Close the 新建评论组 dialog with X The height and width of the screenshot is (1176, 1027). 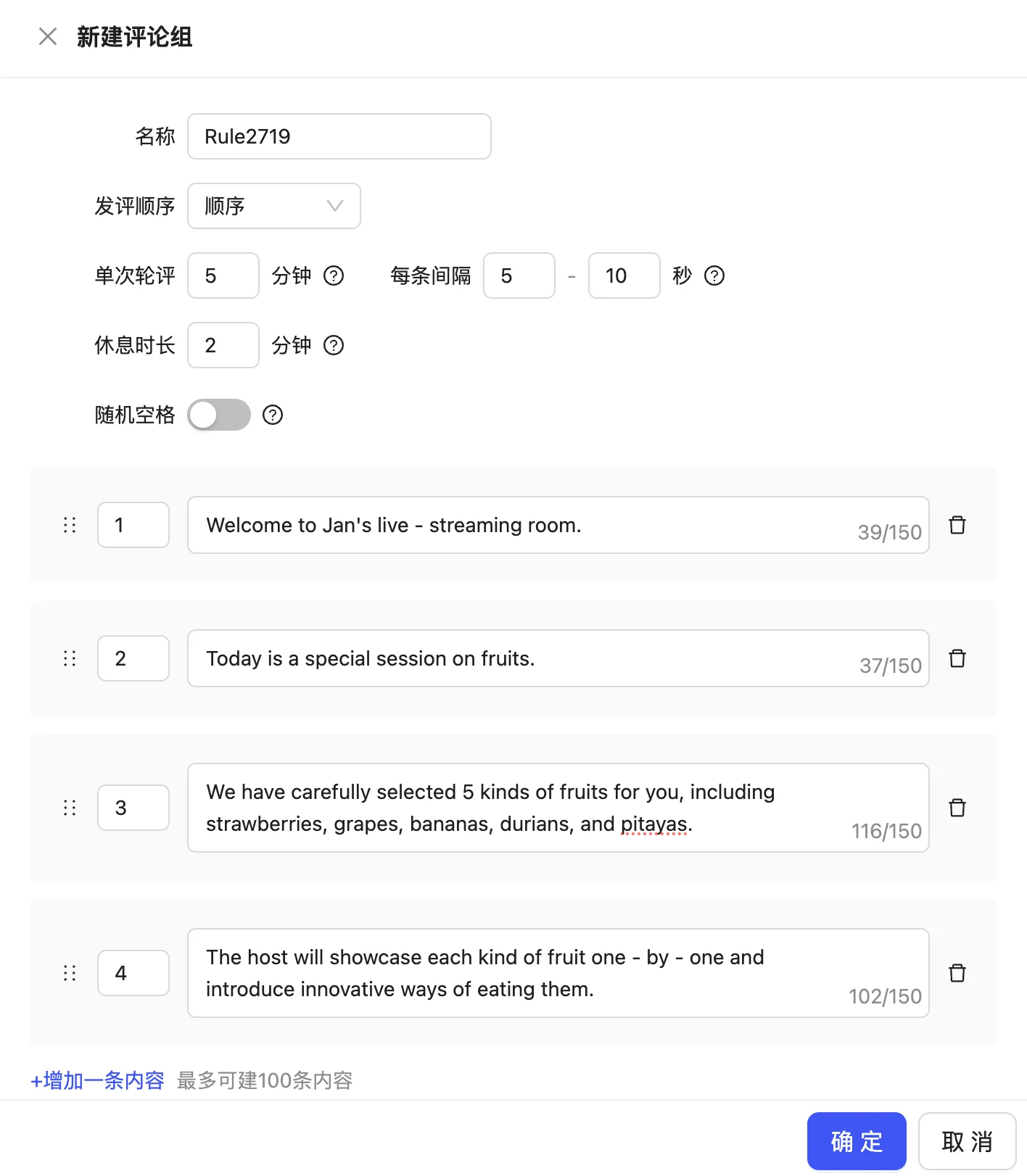[x=48, y=36]
